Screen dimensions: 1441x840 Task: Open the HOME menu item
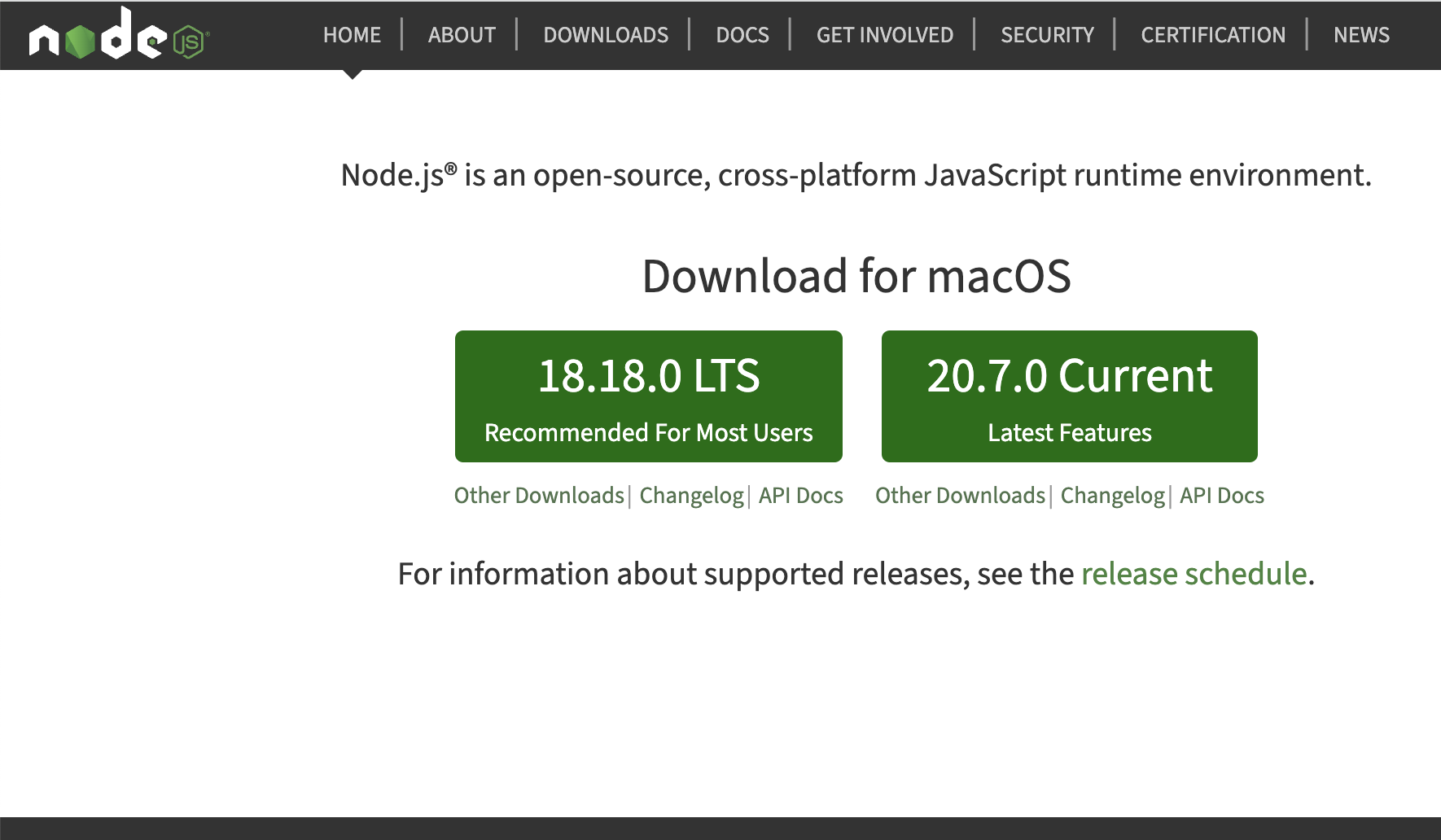click(352, 35)
